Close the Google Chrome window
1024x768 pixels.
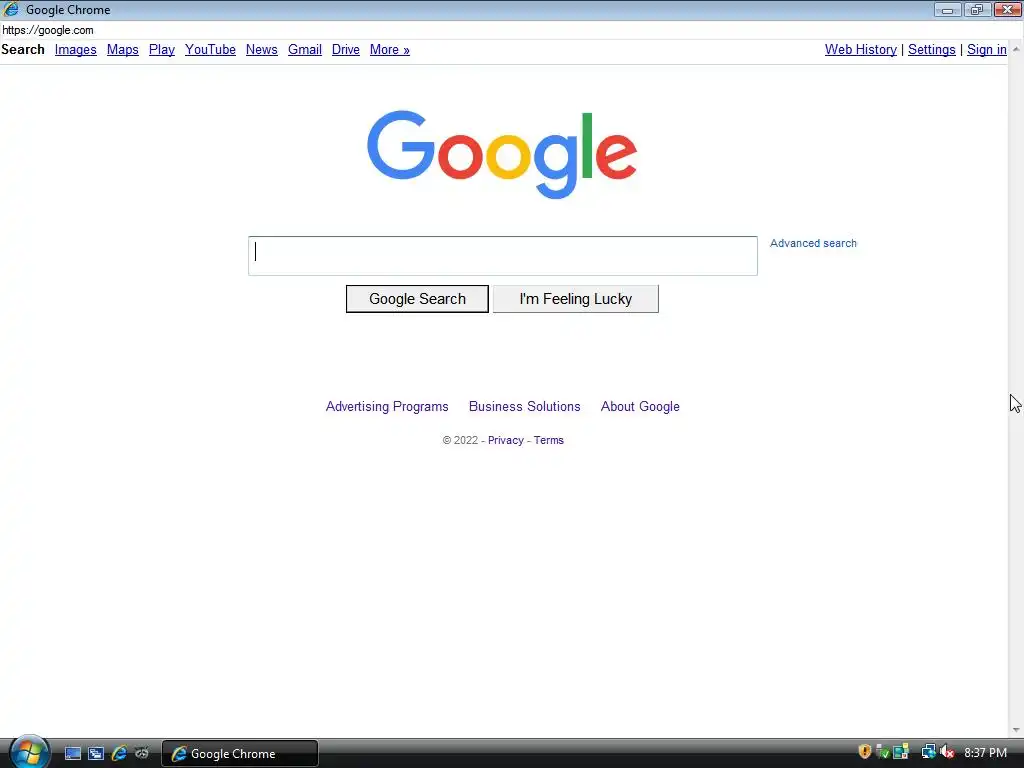pos(1008,9)
